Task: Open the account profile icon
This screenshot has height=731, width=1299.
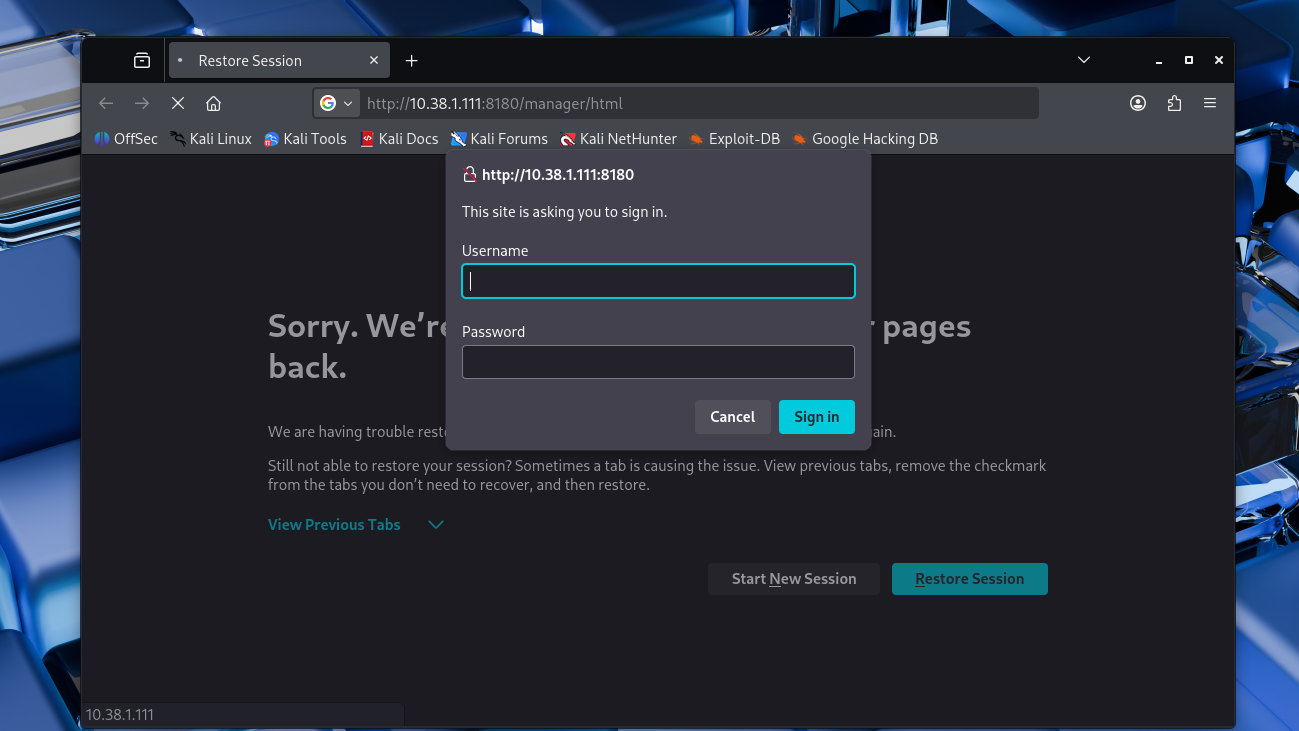Action: 1138,103
